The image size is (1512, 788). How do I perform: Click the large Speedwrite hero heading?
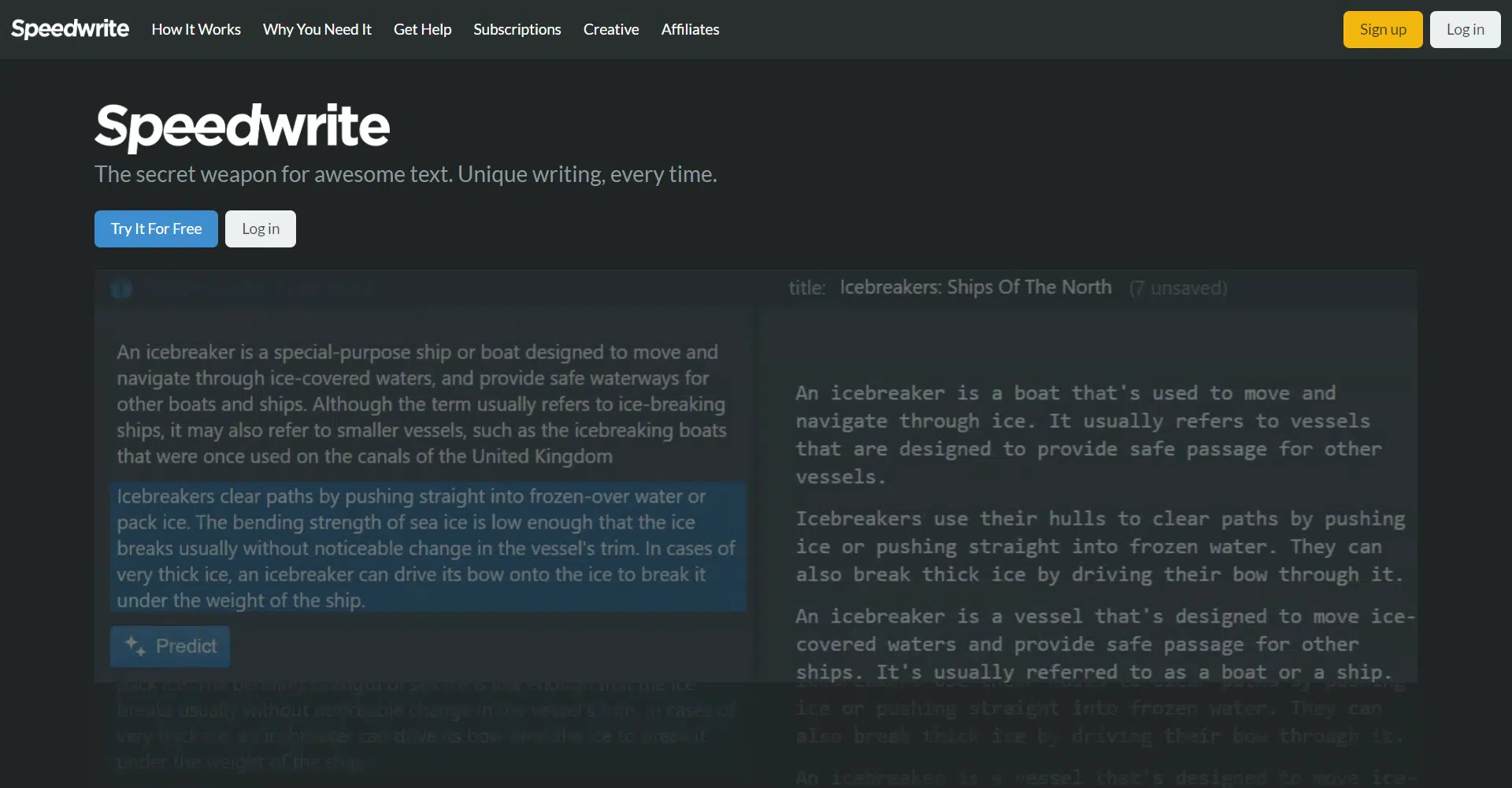242,126
